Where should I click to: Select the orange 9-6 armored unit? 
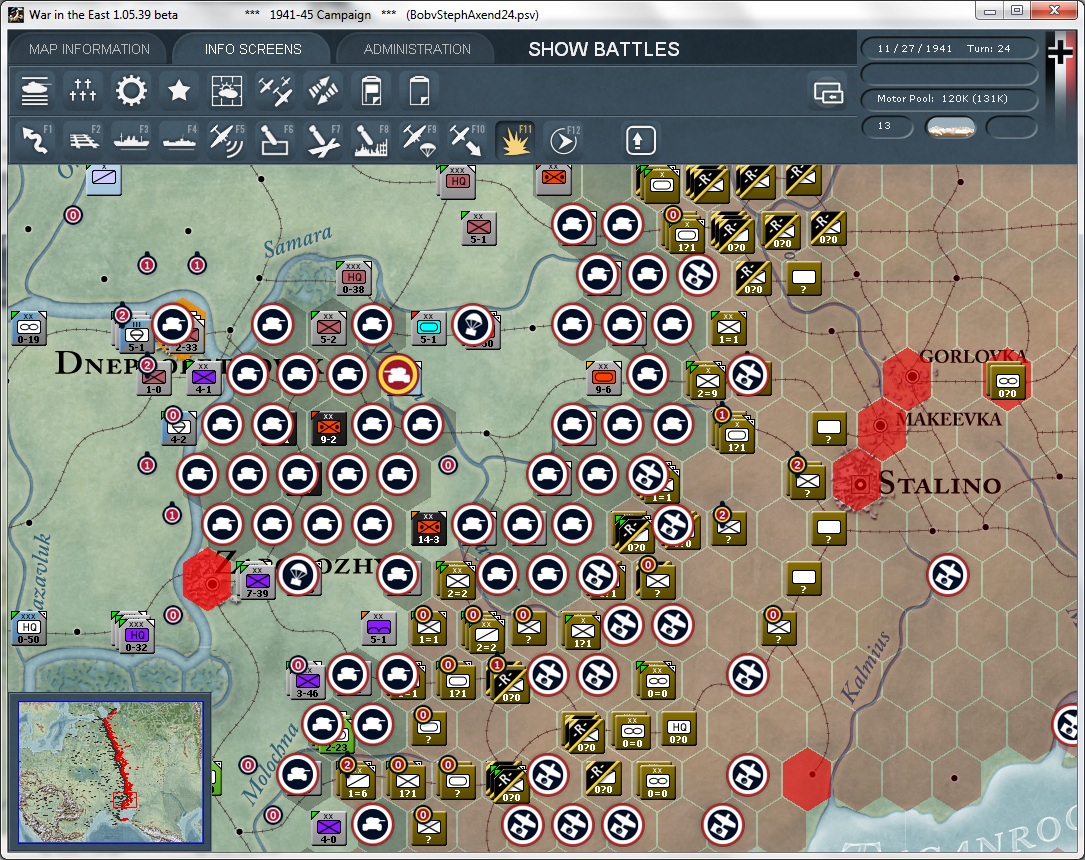tap(603, 378)
